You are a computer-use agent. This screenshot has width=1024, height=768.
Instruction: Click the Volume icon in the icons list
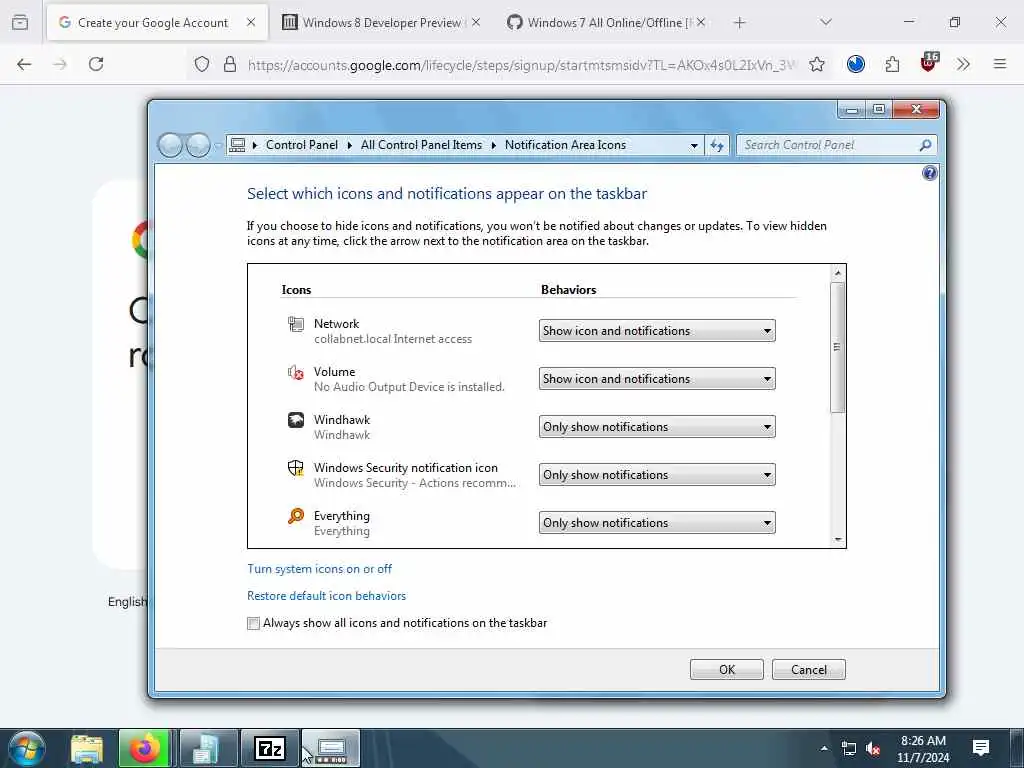296,372
